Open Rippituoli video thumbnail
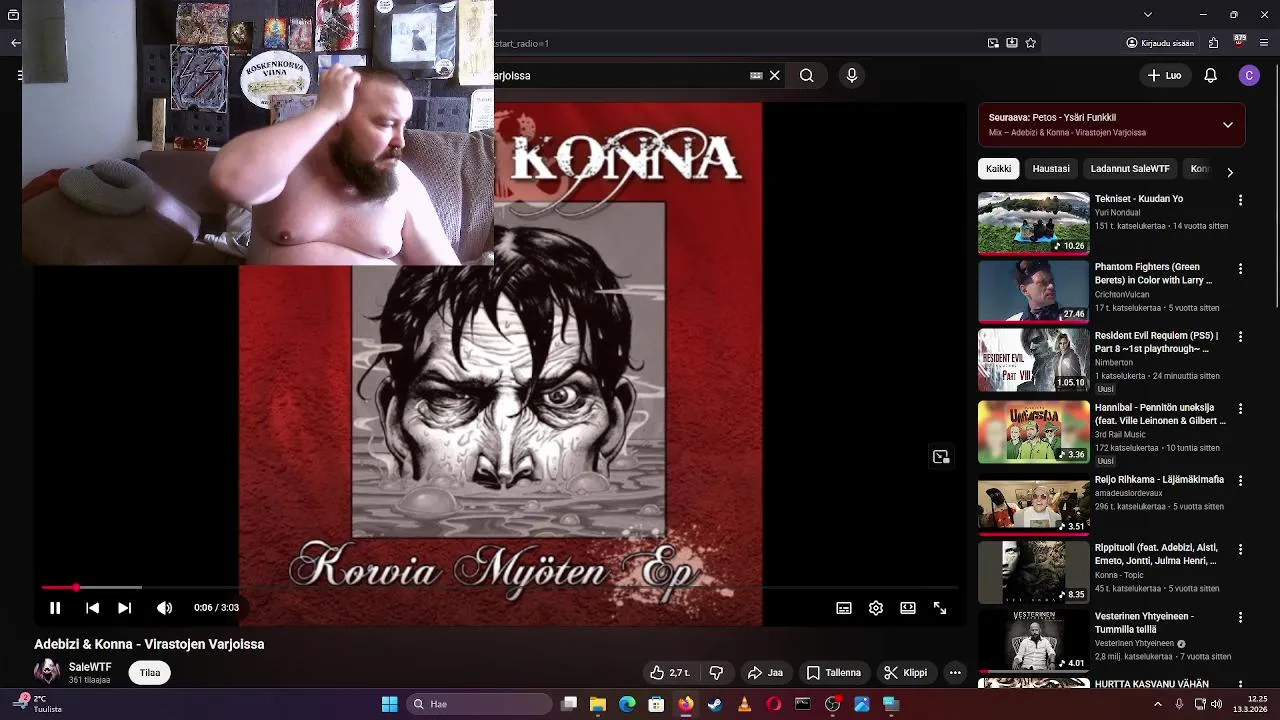The image size is (1280, 720). coord(1034,572)
